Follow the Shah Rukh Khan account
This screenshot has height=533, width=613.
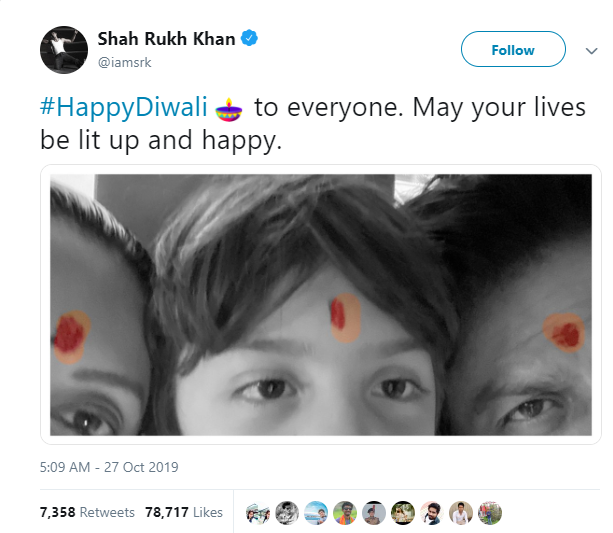click(x=513, y=49)
